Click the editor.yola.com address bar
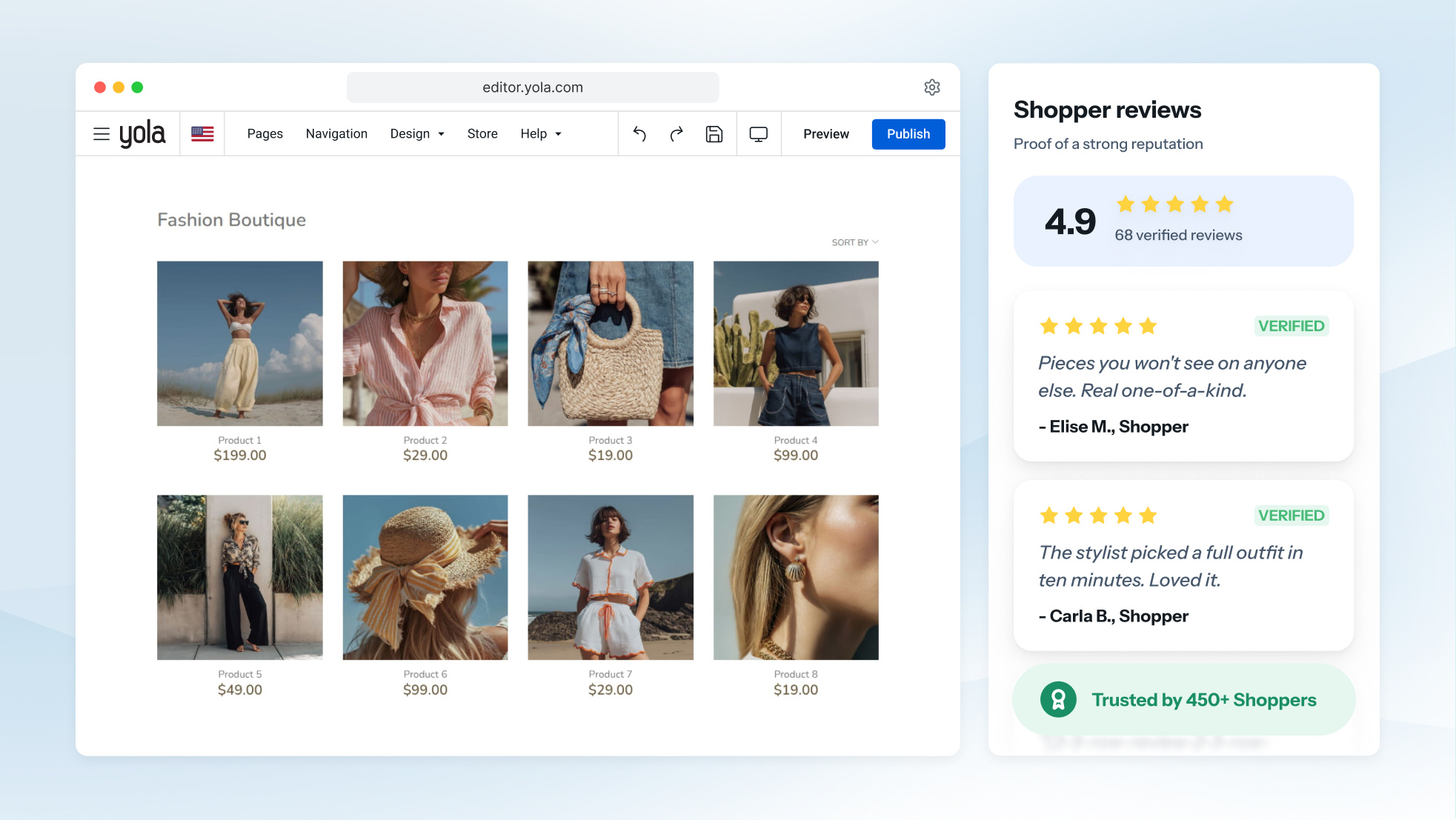 (x=533, y=87)
